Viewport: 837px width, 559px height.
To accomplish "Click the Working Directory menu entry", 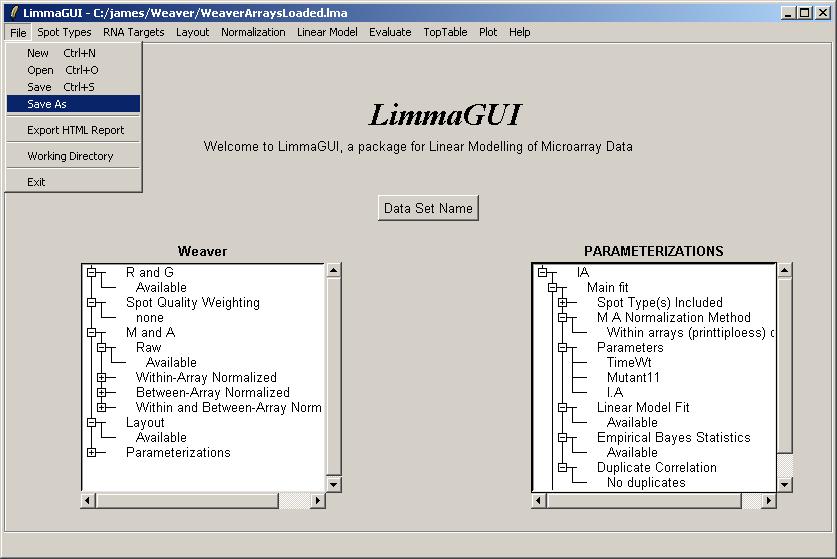I will pos(70,156).
